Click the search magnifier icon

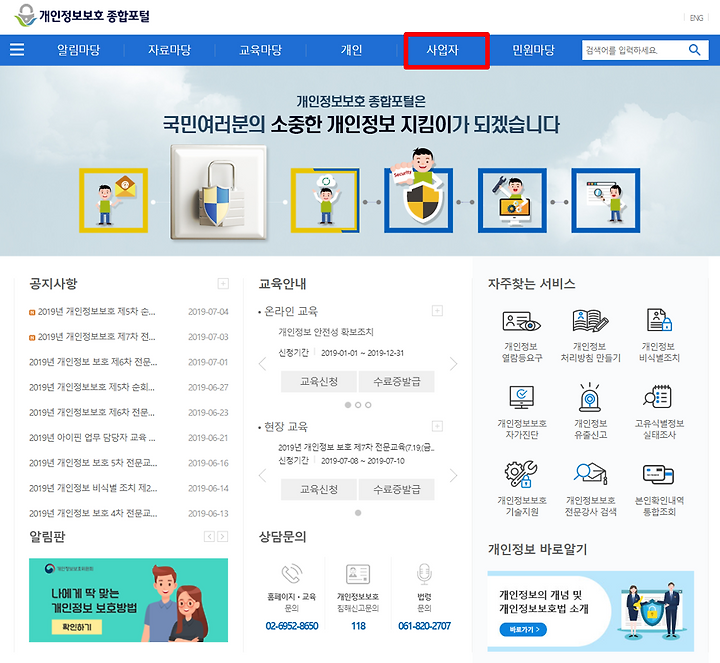(694, 50)
